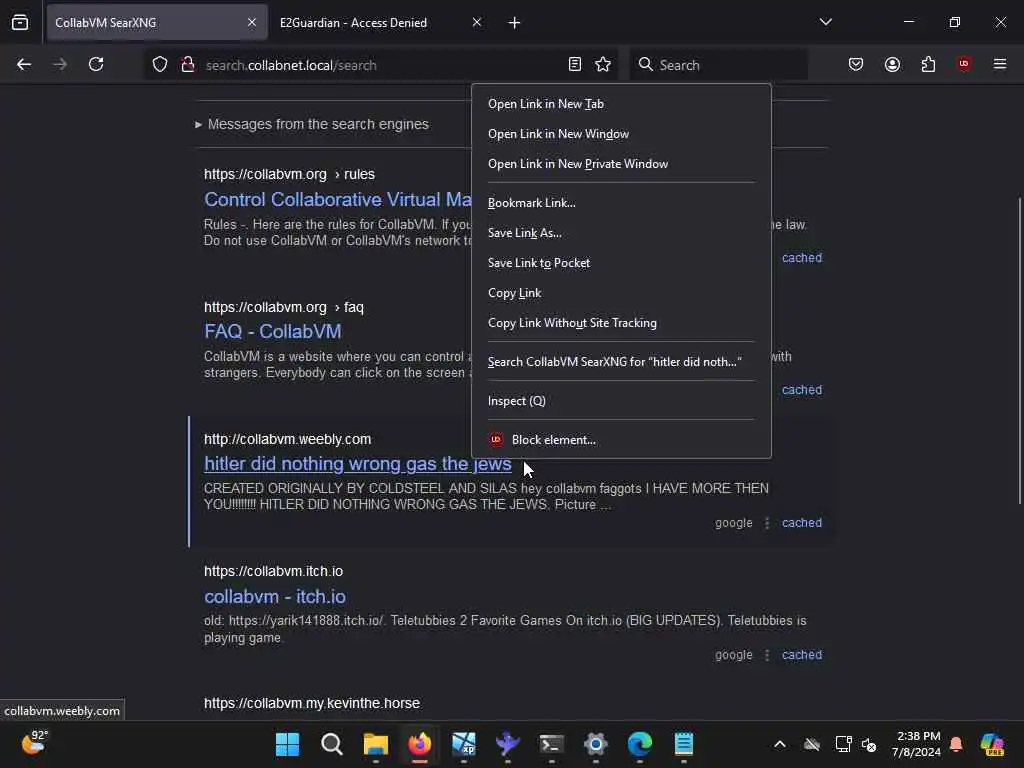This screenshot has height=768, width=1024.
Task: Reload the current page
Action: click(96, 64)
